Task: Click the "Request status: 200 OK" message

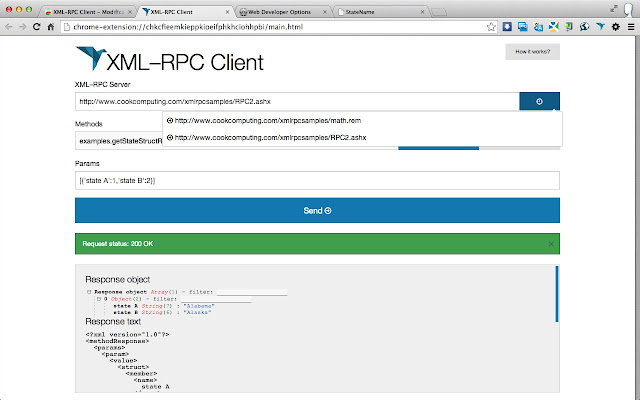Action: (118, 244)
